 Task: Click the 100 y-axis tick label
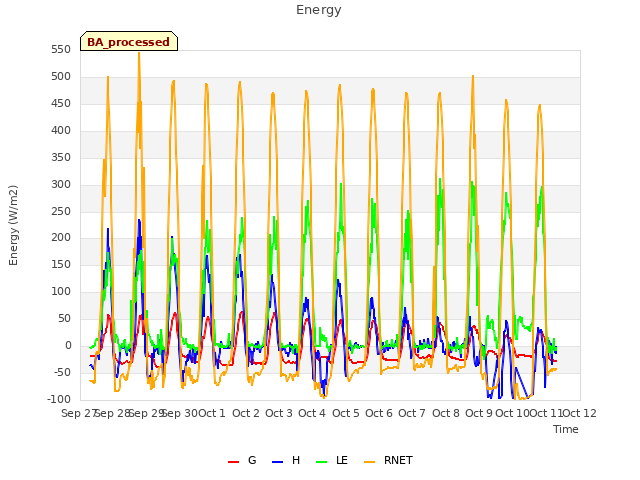[x=61, y=291]
